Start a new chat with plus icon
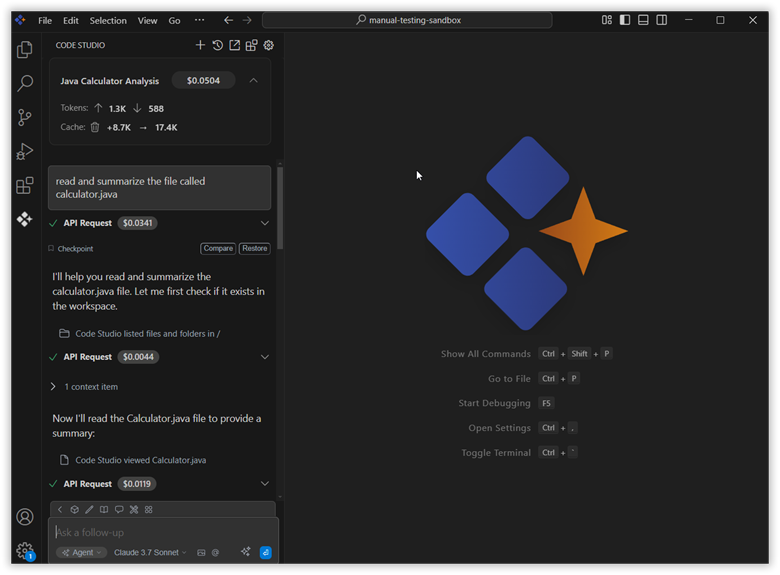 tap(200, 45)
